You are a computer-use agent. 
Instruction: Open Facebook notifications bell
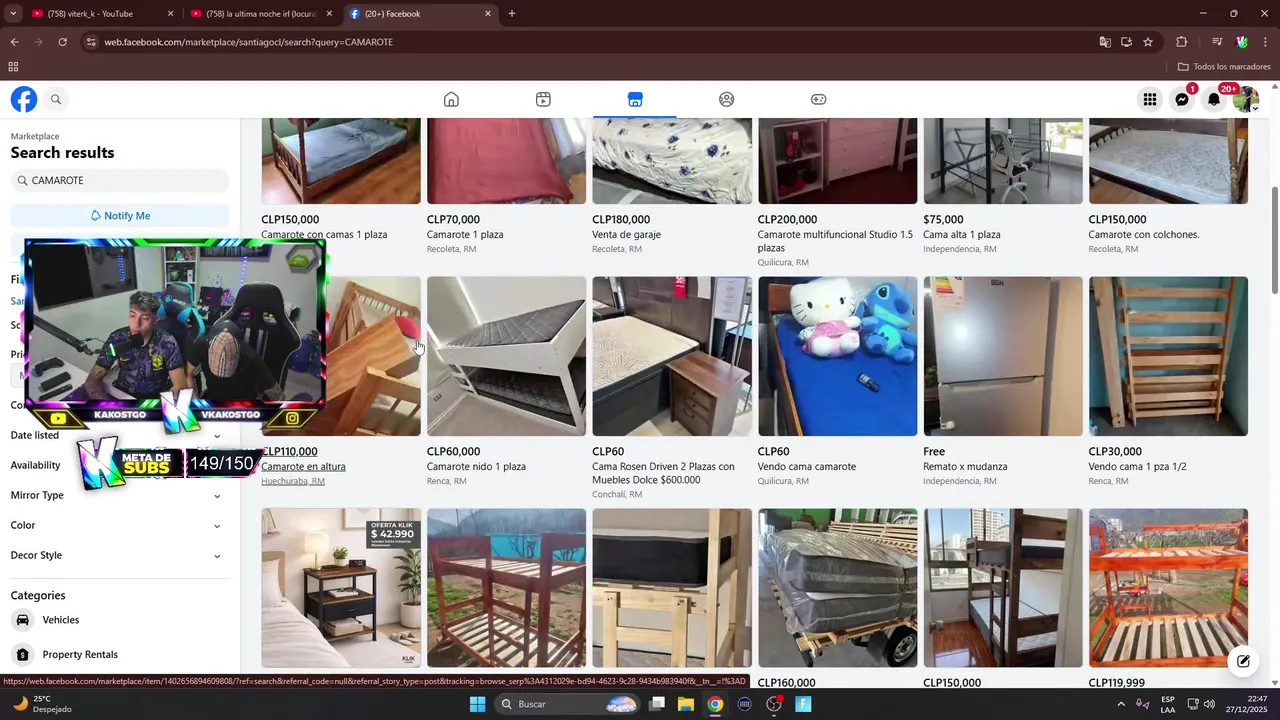[1214, 99]
